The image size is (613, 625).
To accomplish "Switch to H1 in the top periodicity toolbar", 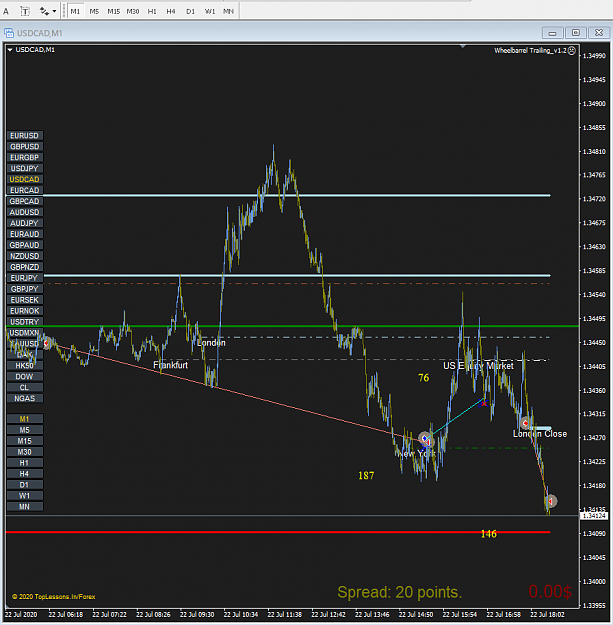I will (152, 11).
